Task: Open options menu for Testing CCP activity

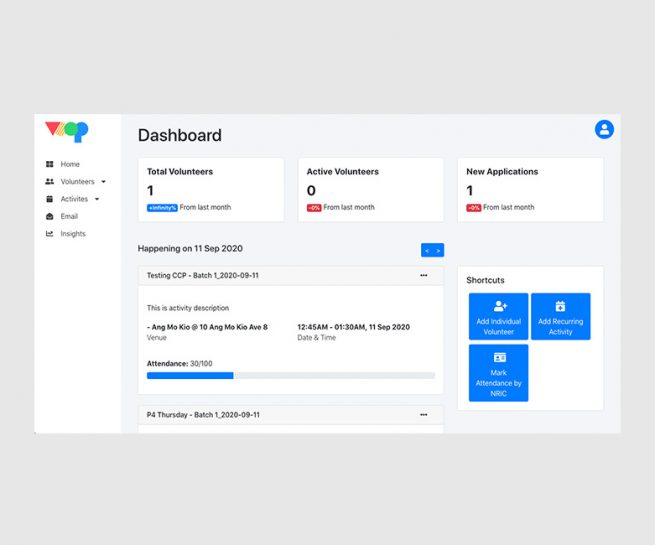Action: (x=423, y=275)
